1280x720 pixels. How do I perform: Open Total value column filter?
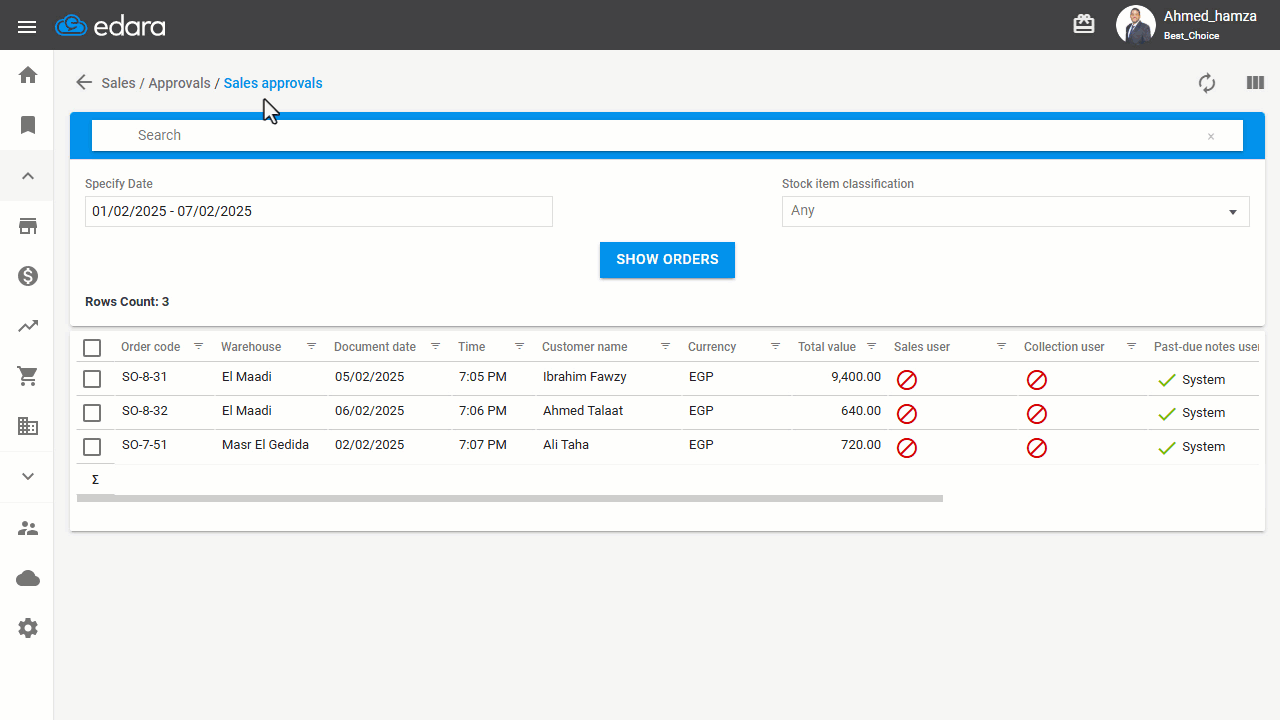click(x=872, y=346)
